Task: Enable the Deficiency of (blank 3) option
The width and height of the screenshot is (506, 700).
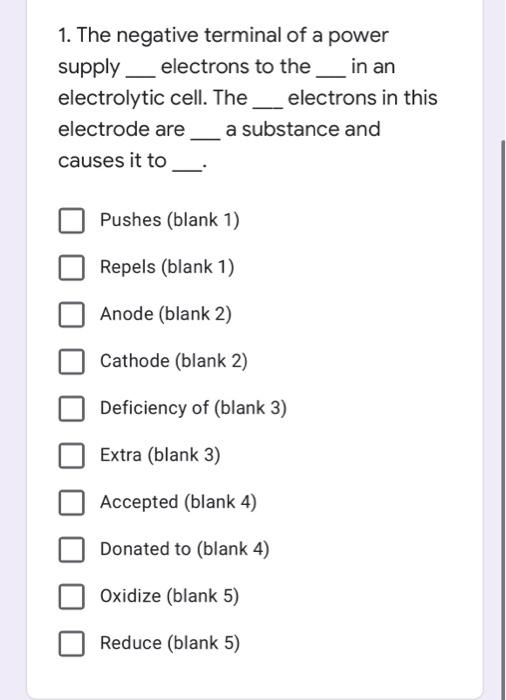Action: coord(71,408)
